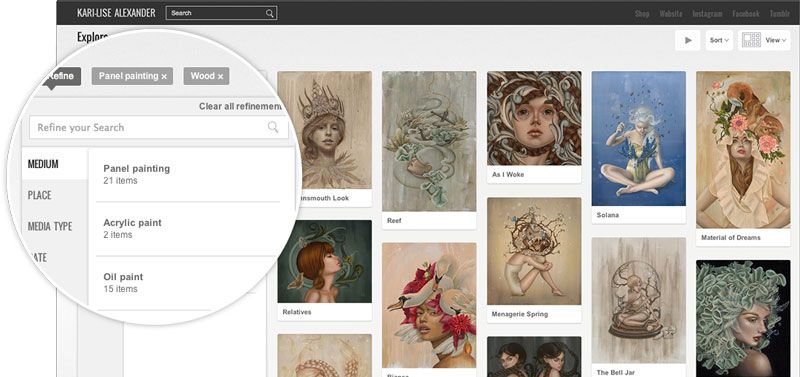Remove the Wood filter tag
This screenshot has width=800, height=377.
click(x=220, y=77)
